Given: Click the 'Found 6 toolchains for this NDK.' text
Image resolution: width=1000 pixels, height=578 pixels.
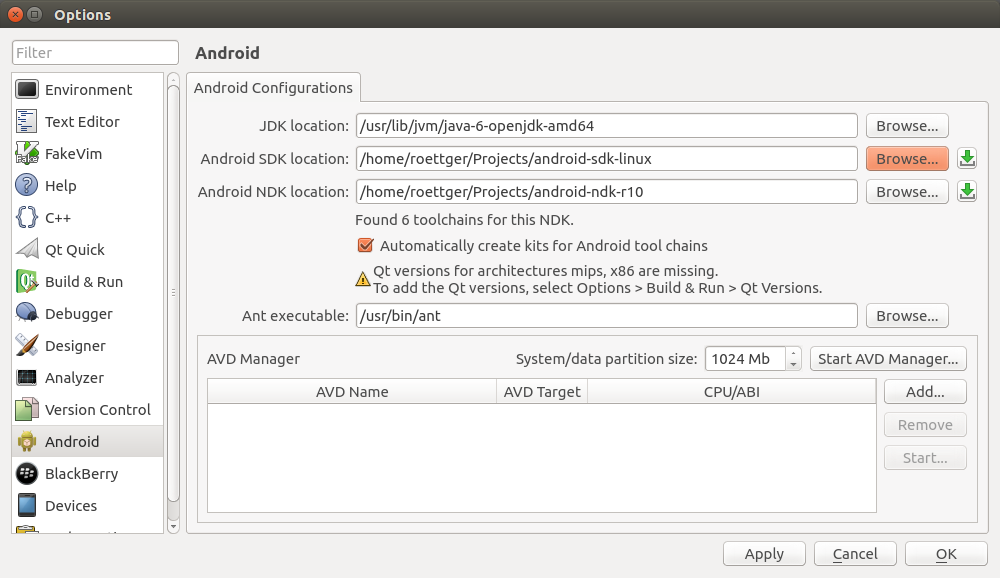Looking at the screenshot, I should coord(464,220).
